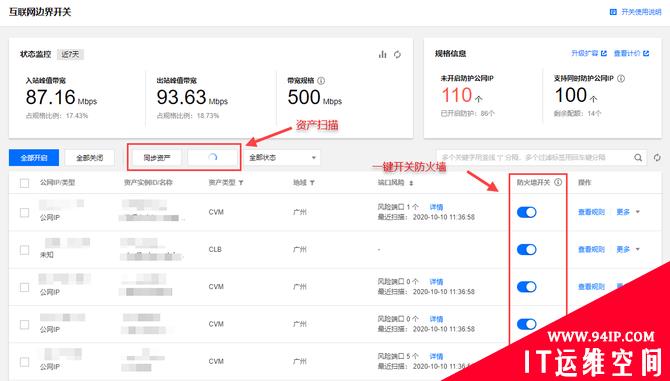The width and height of the screenshot is (670, 381).
Task: Click the 100 supported IP count
Action: coord(571,95)
